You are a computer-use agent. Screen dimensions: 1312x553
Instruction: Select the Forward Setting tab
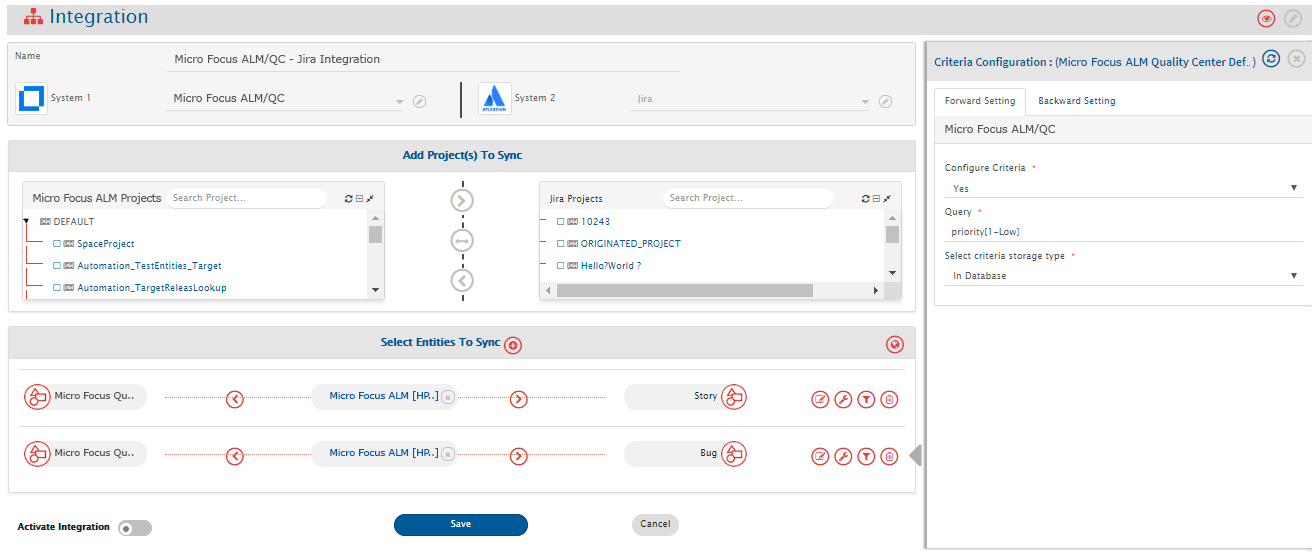click(979, 101)
